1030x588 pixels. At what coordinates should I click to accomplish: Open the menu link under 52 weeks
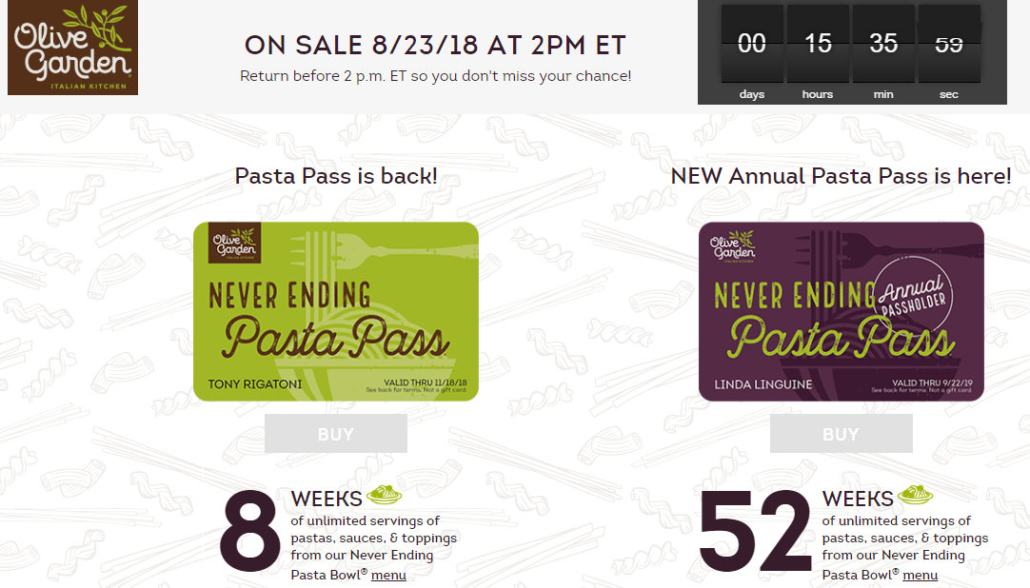(920, 575)
